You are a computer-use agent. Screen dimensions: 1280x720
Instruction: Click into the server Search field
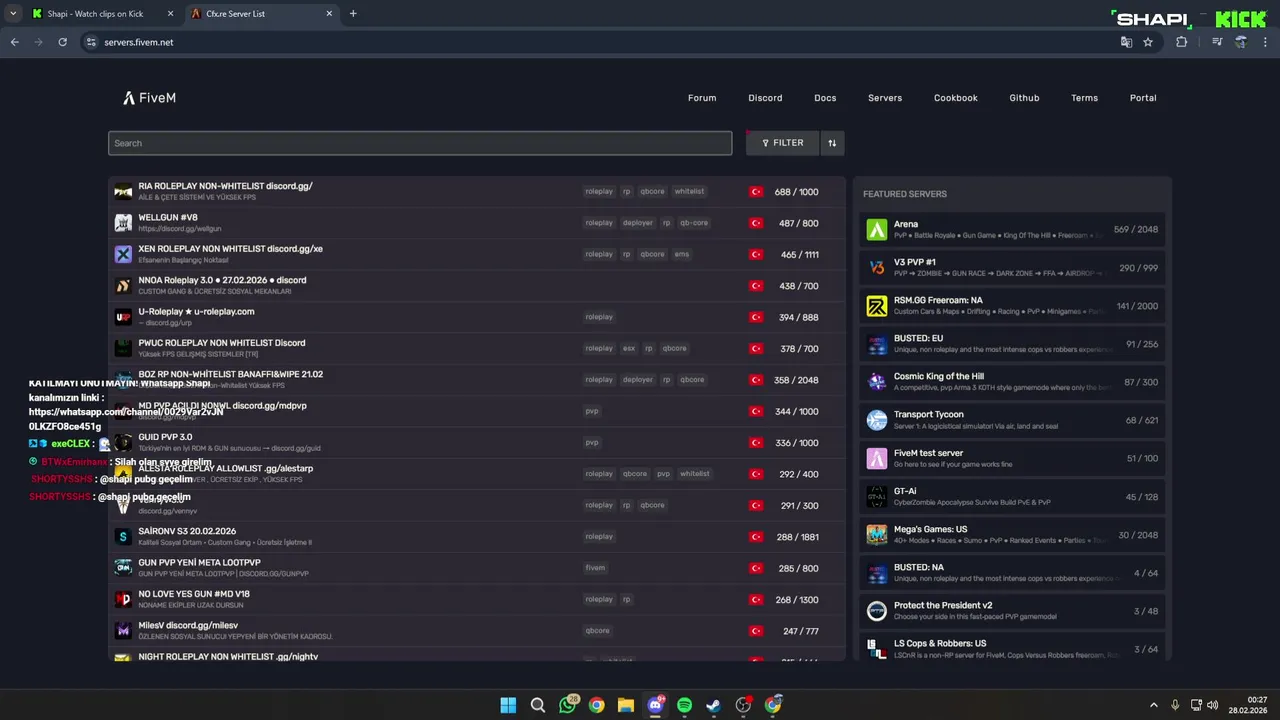click(420, 143)
